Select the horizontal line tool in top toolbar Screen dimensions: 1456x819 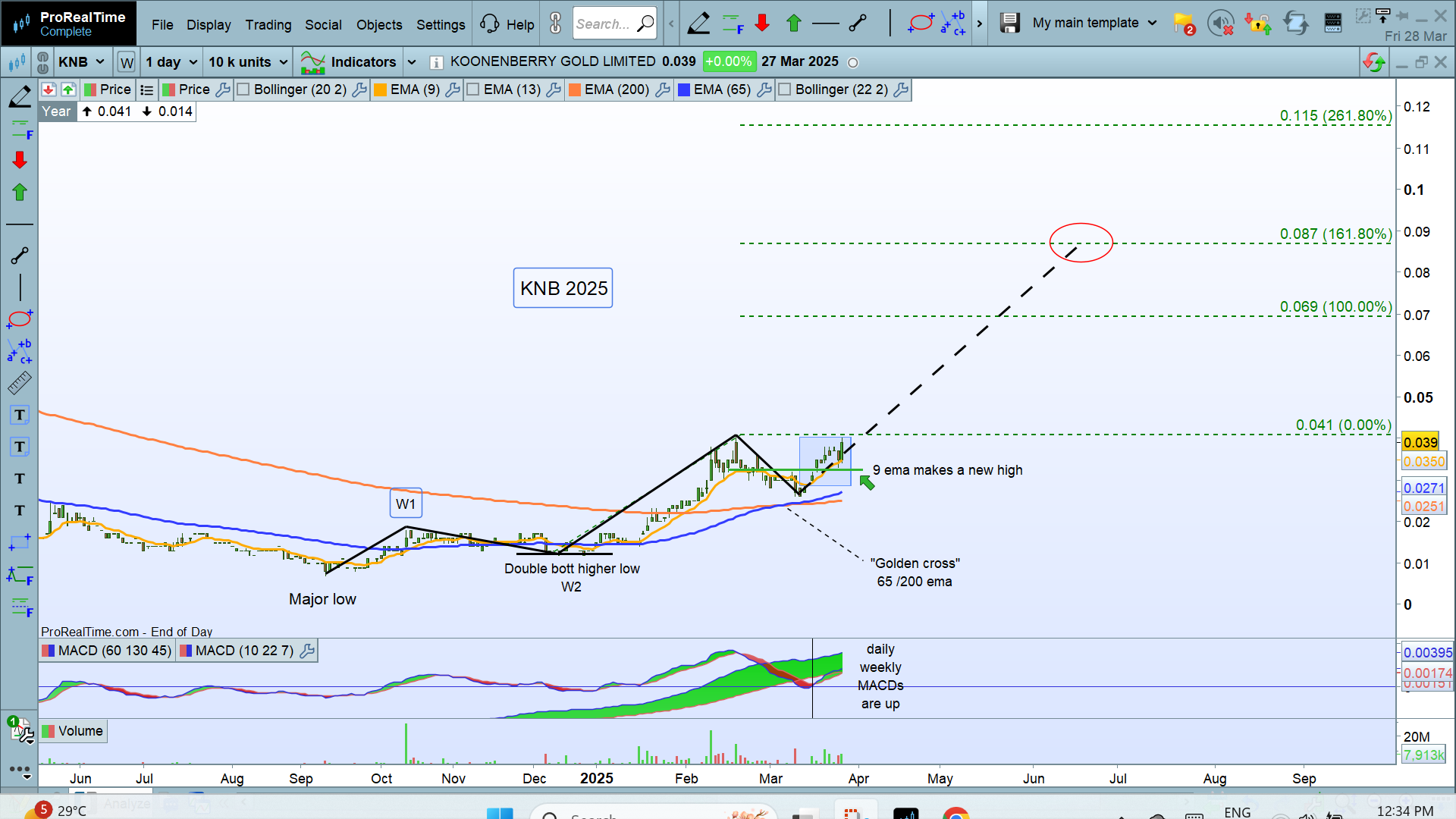[825, 24]
